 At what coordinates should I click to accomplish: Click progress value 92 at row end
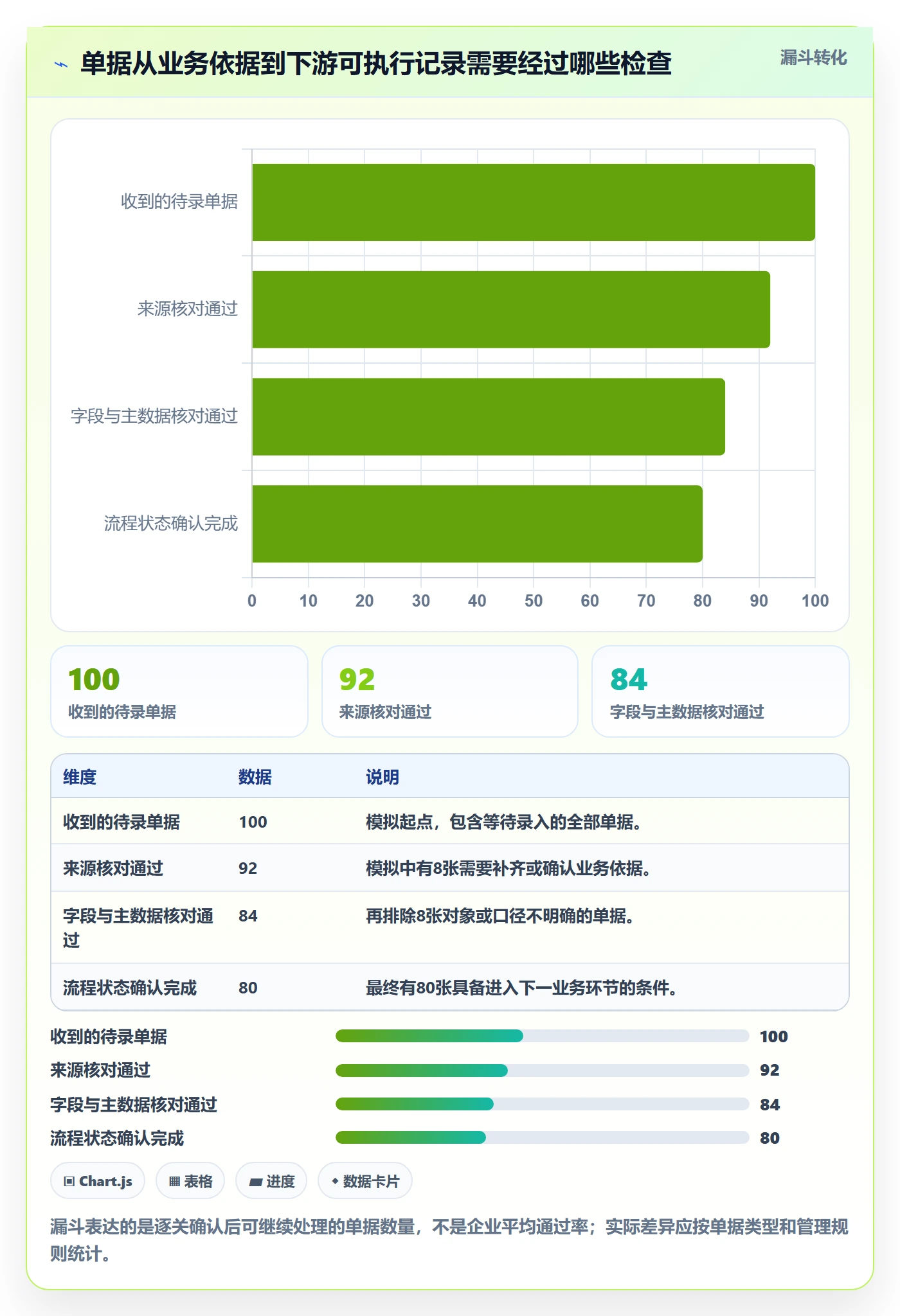[x=770, y=1070]
